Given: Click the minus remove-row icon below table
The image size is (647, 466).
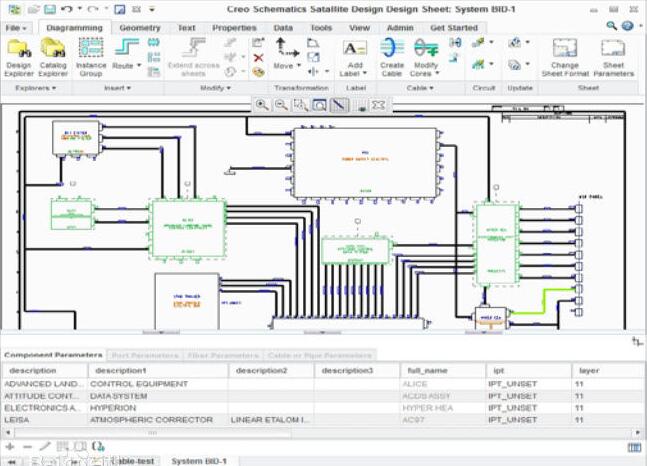Looking at the screenshot, I should pyautogui.click(x=27, y=447).
